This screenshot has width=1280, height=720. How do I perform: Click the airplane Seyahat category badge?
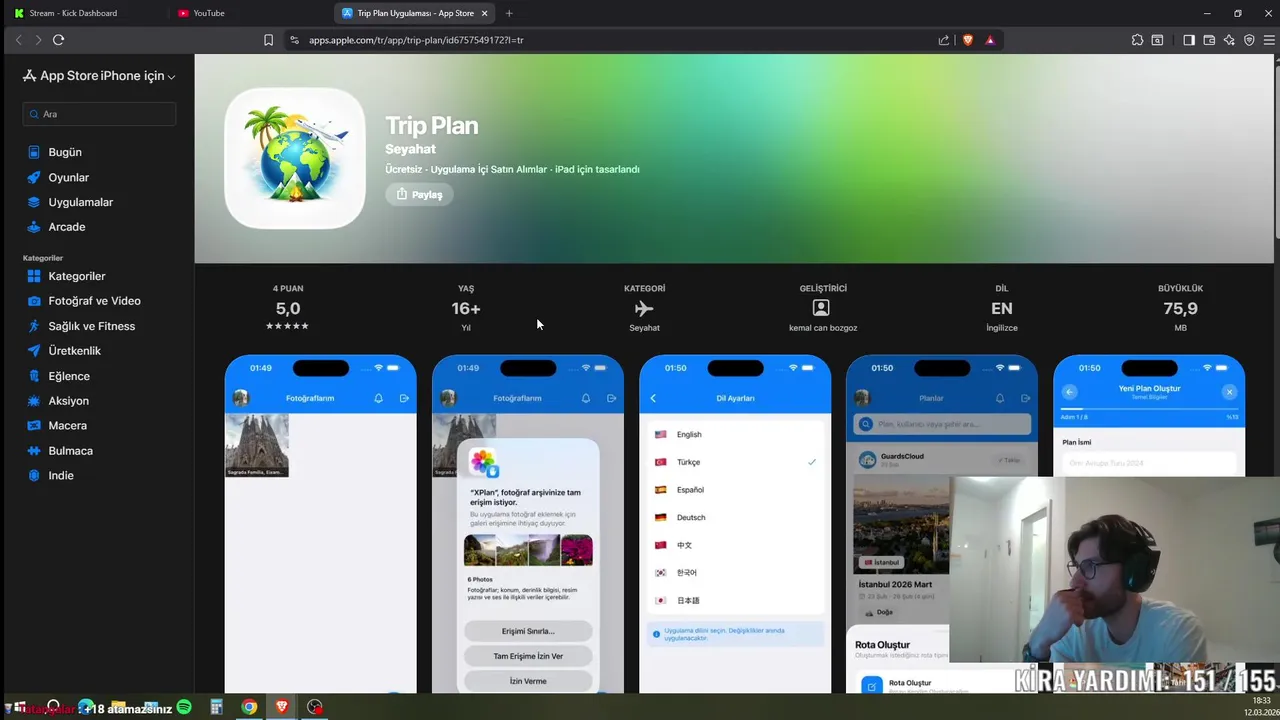click(644, 308)
